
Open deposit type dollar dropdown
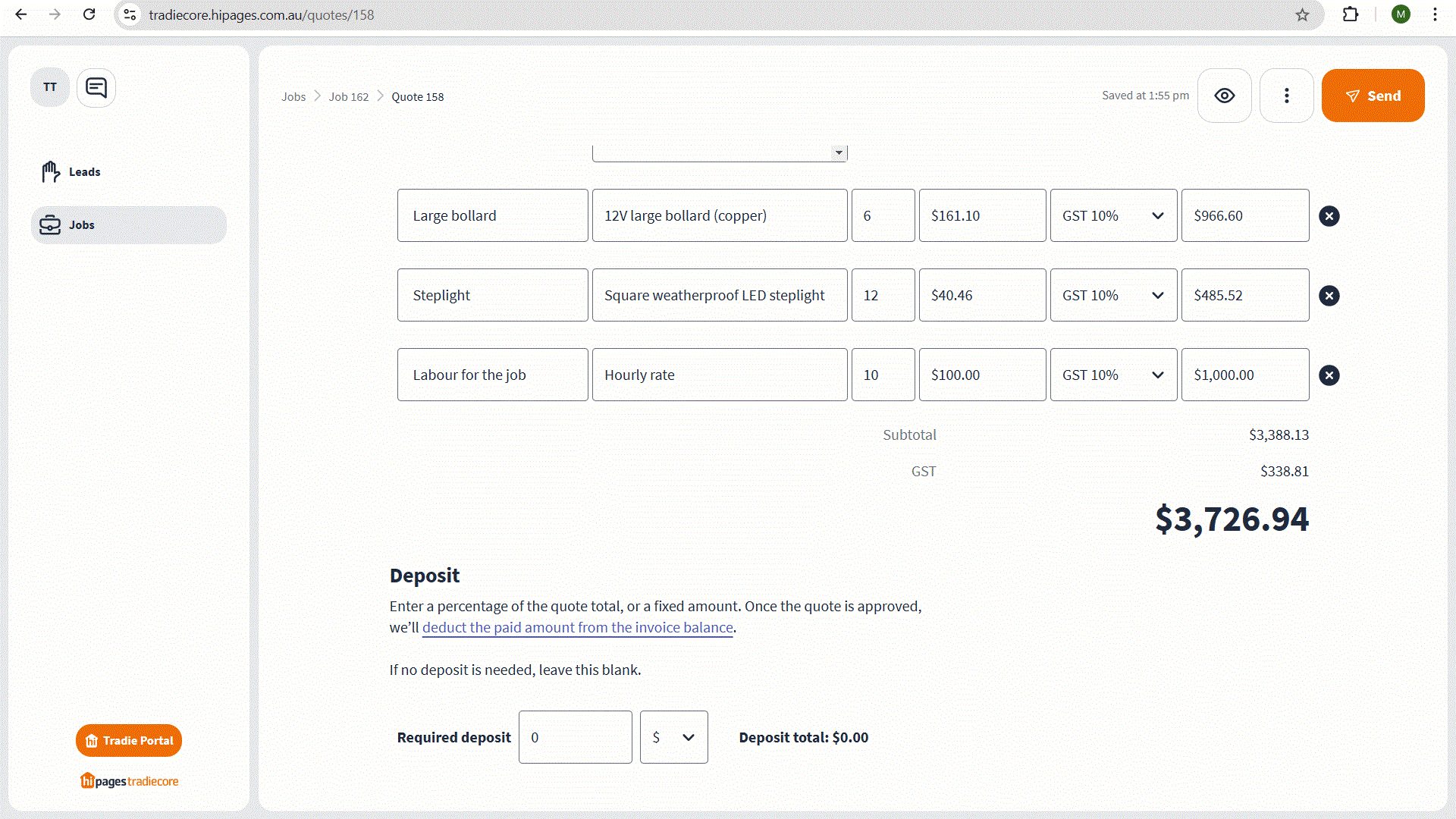[x=673, y=737]
